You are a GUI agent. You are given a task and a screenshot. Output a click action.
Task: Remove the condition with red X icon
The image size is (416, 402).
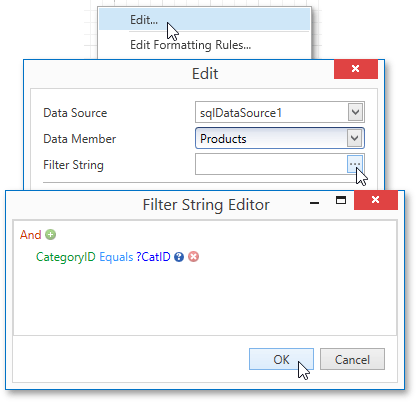pos(193,257)
